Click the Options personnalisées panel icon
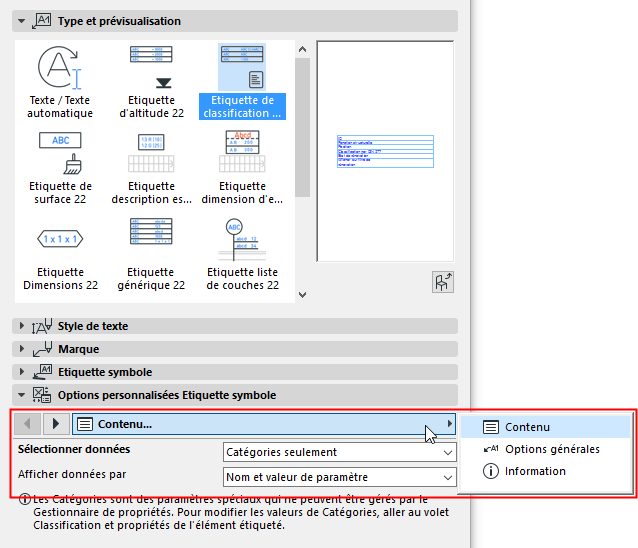This screenshot has width=638, height=548. point(42,395)
